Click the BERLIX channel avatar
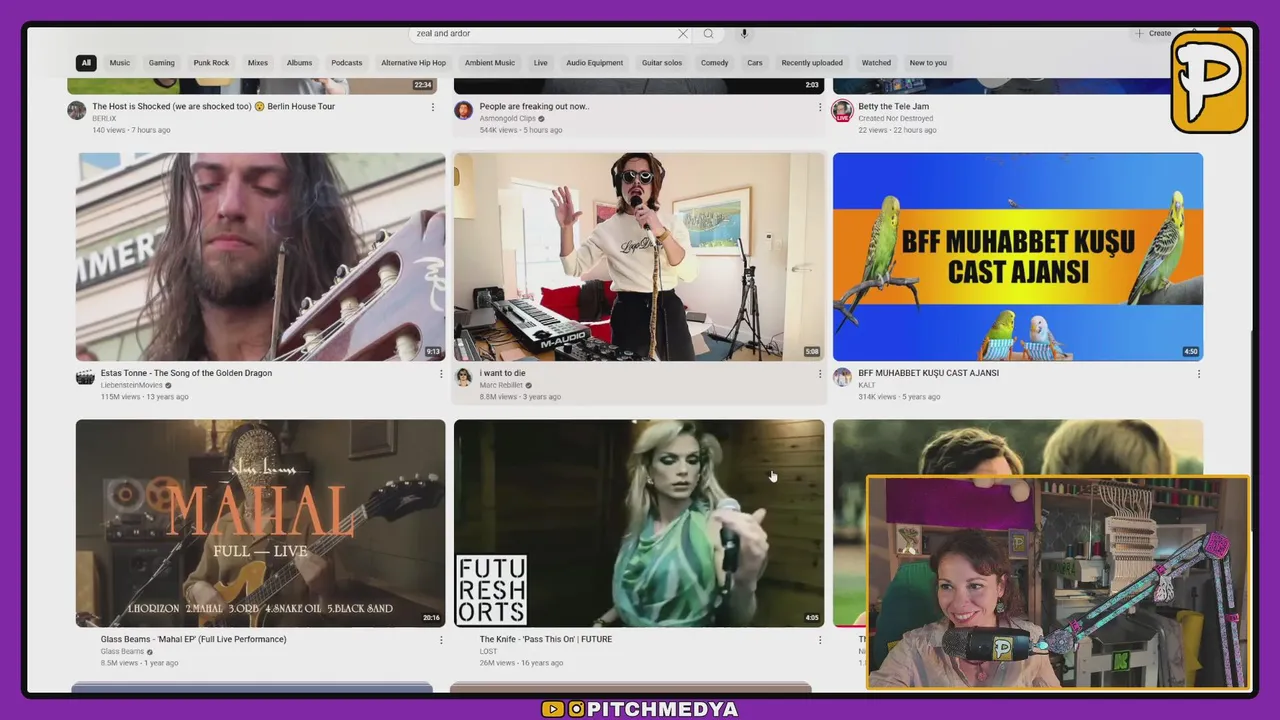The image size is (1280, 720). 76,110
